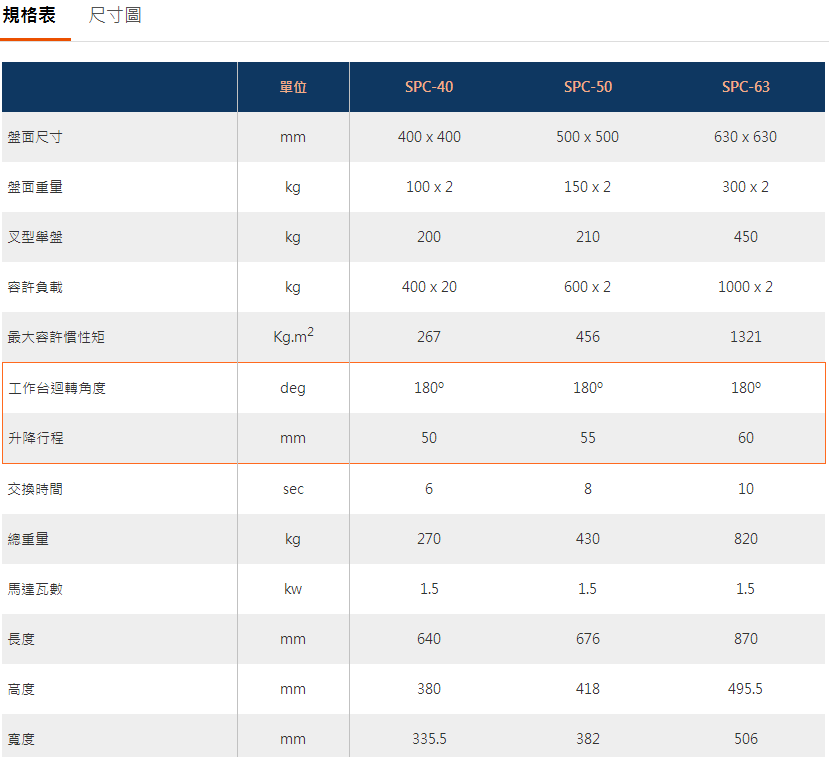Click the 495.5 height value cell
The height and width of the screenshot is (757, 829).
pos(746,689)
